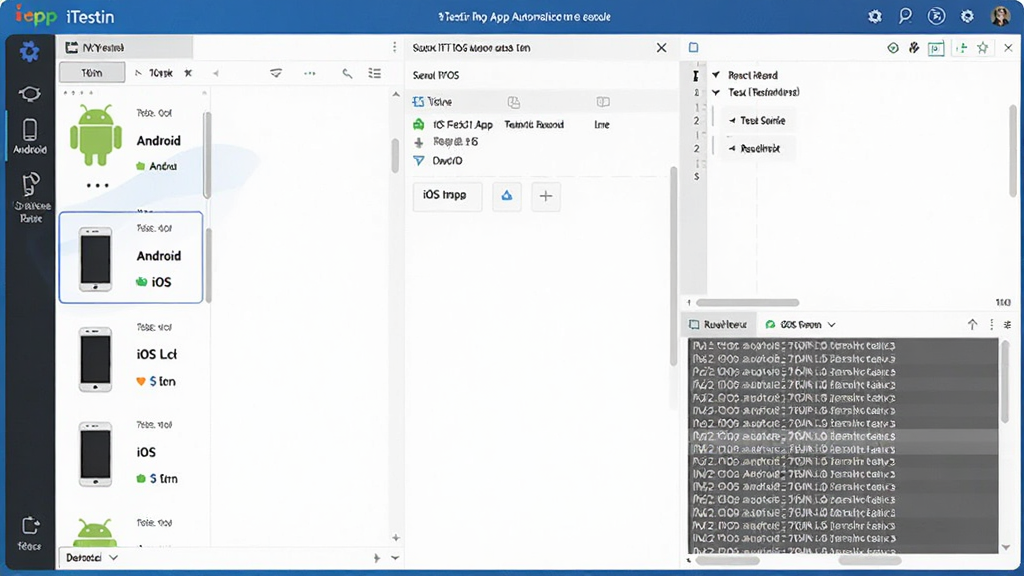Collapse the Reacl iieard tree node
This screenshot has width=1024, height=576.
716,75
